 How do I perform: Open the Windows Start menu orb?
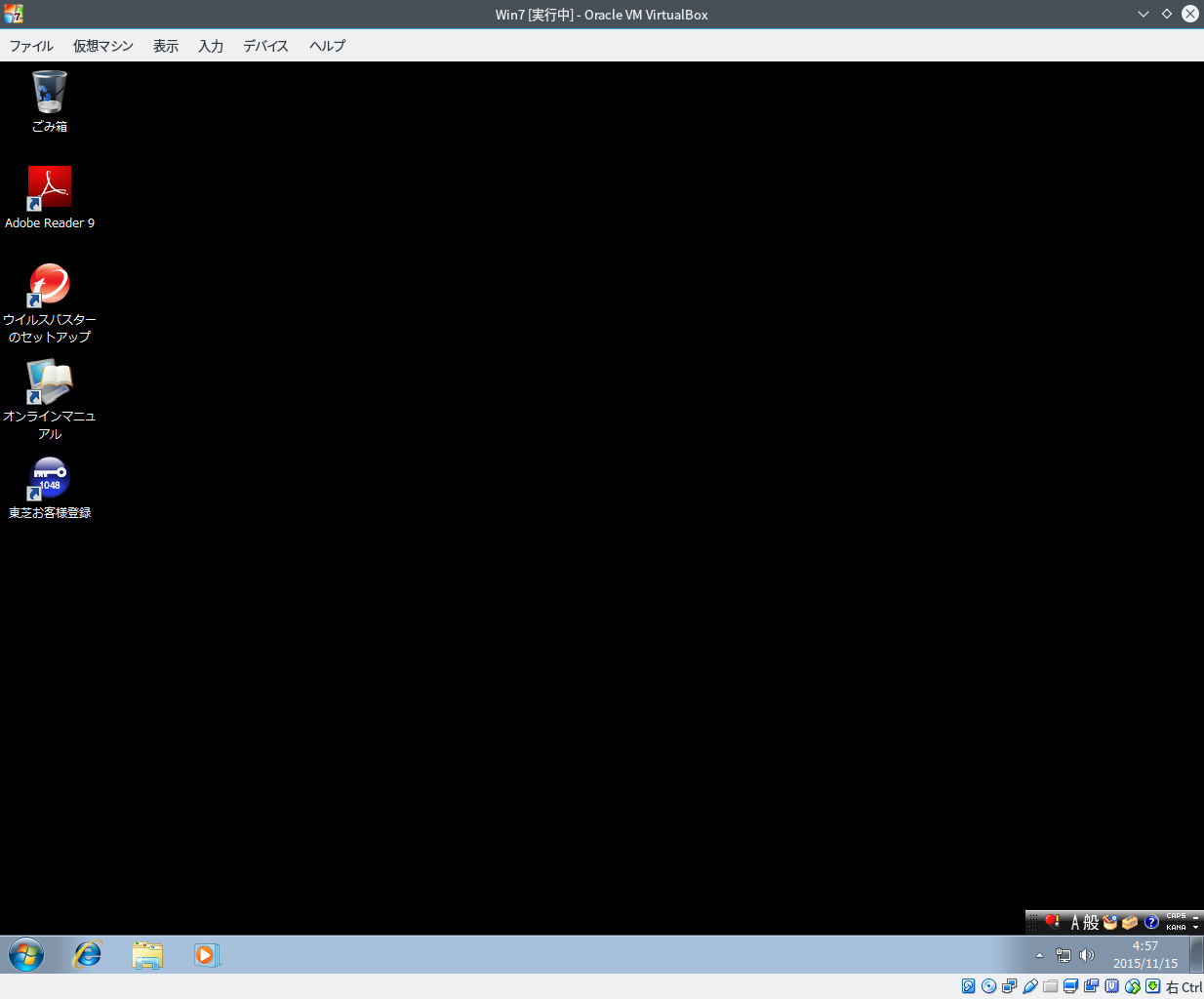click(x=26, y=955)
